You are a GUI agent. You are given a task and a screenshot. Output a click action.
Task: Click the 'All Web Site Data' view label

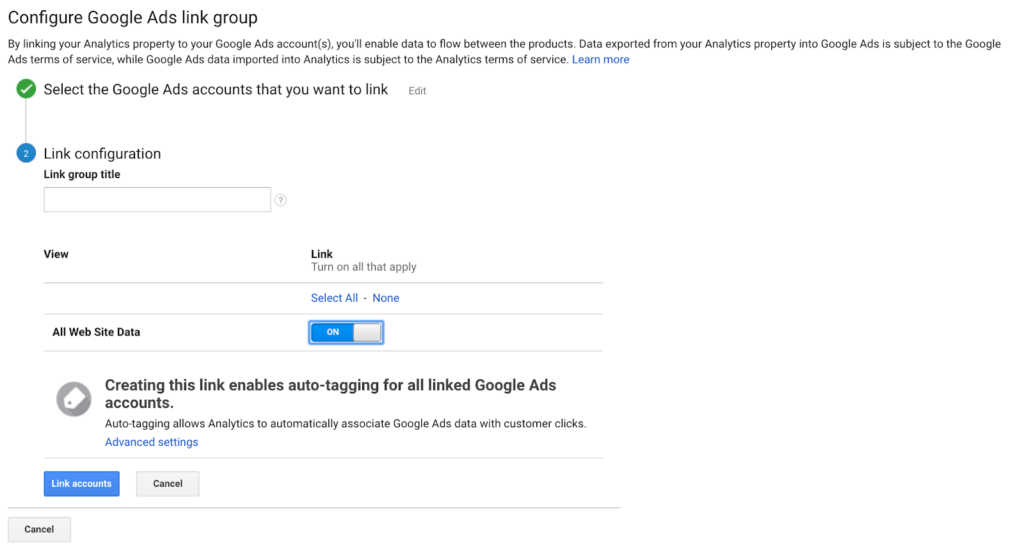(96, 332)
